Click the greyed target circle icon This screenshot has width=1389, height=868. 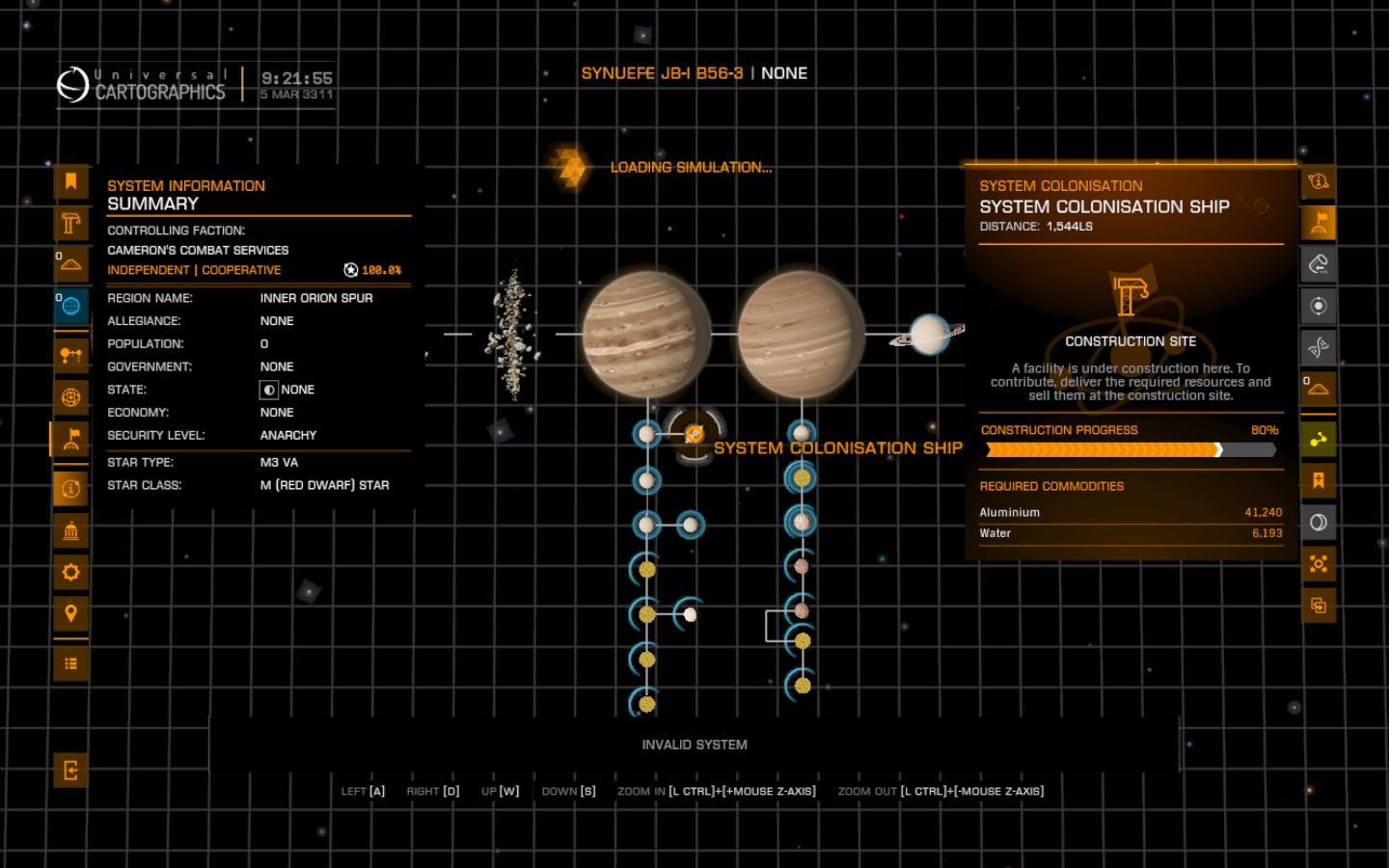tap(1319, 306)
